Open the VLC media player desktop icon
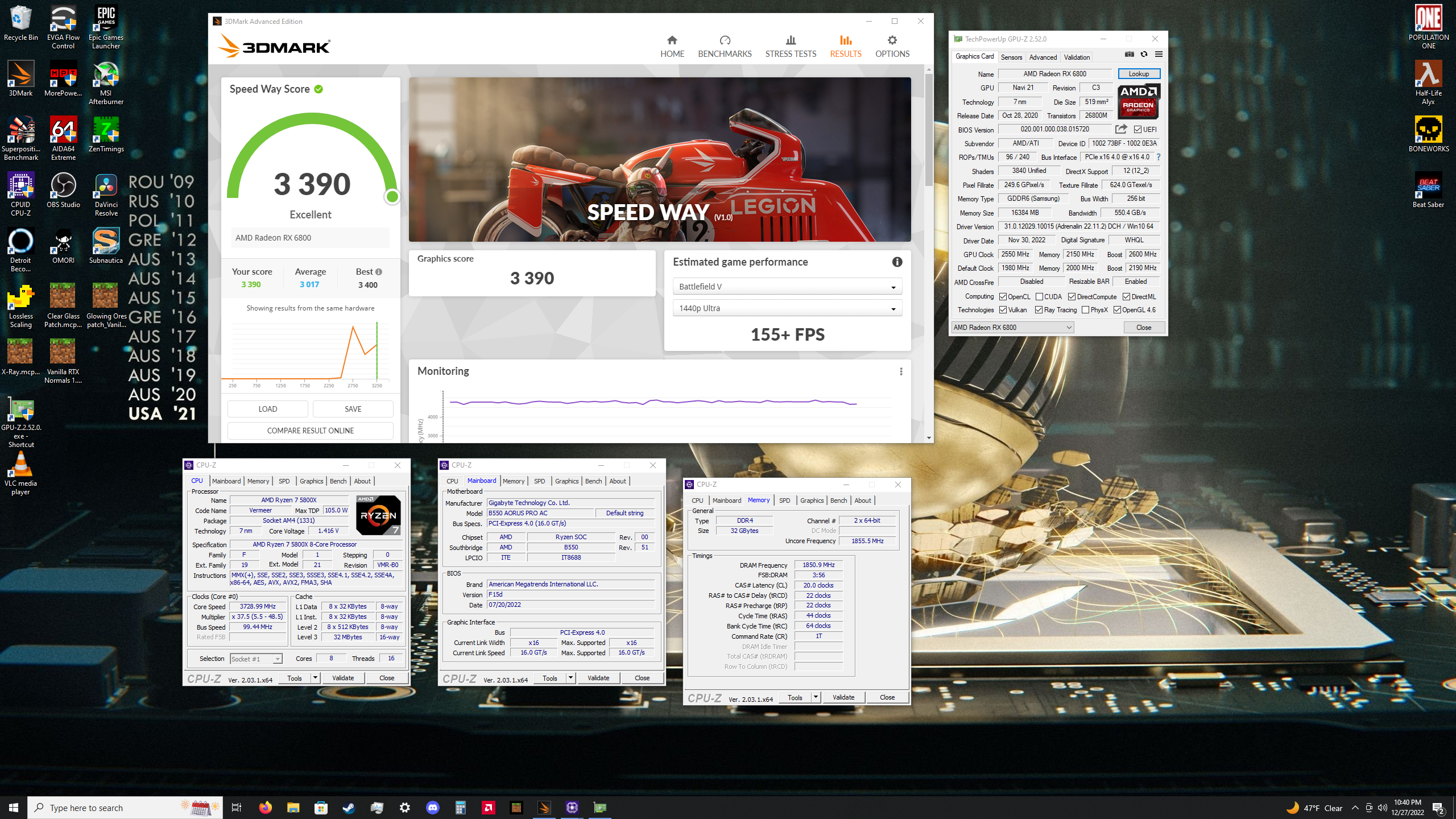The image size is (1456, 819). pos(20,473)
